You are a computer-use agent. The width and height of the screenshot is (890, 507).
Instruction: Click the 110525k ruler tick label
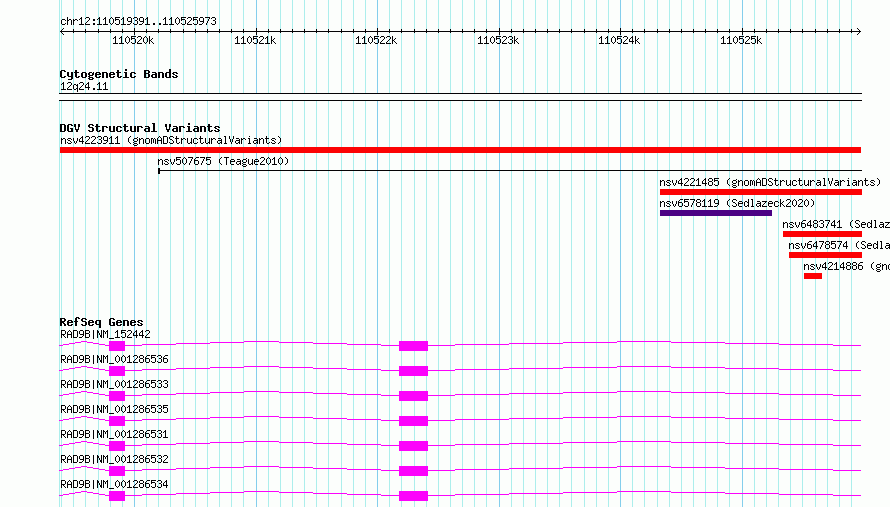741,40
